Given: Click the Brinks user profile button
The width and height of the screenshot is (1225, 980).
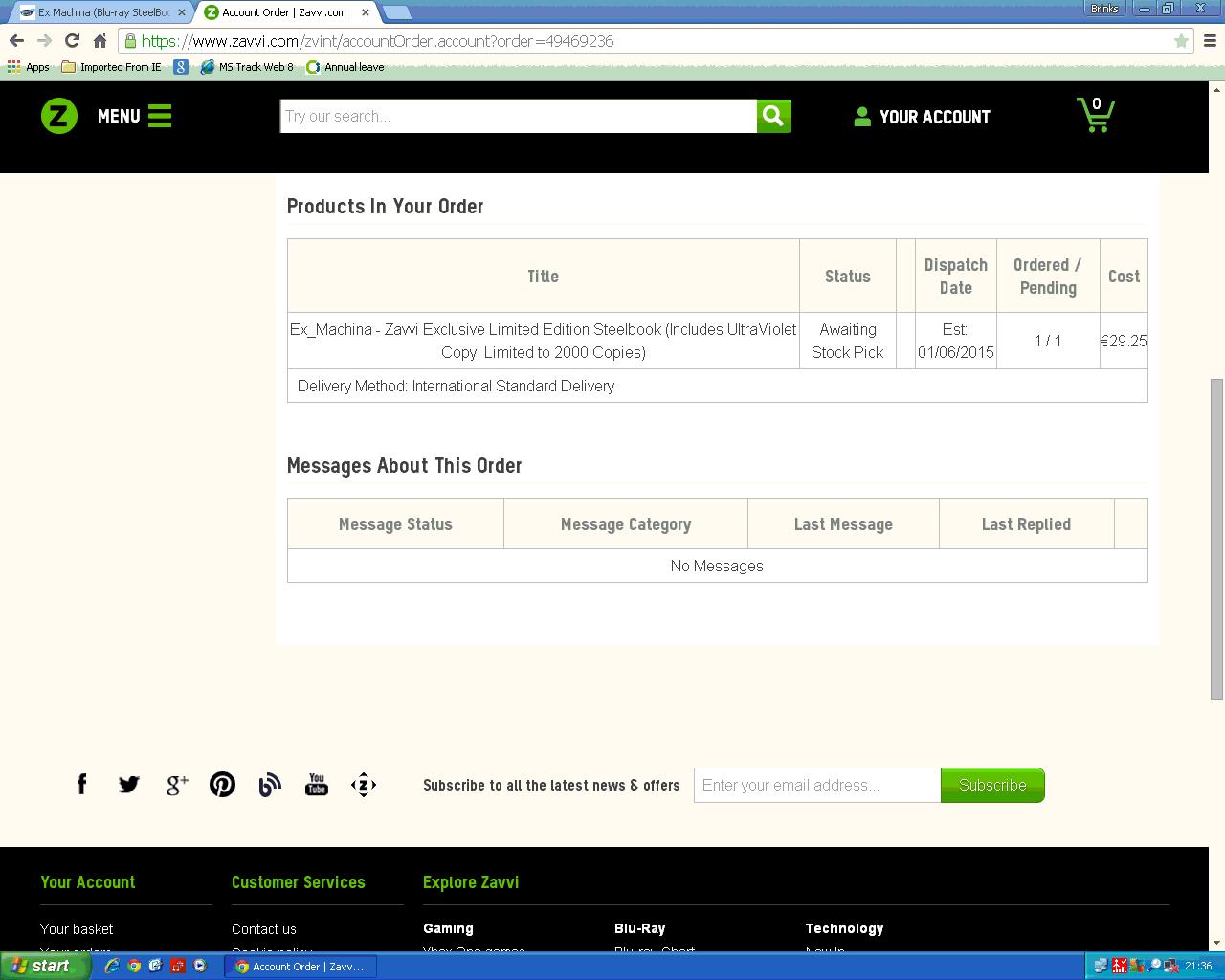Looking at the screenshot, I should click(x=1104, y=8).
